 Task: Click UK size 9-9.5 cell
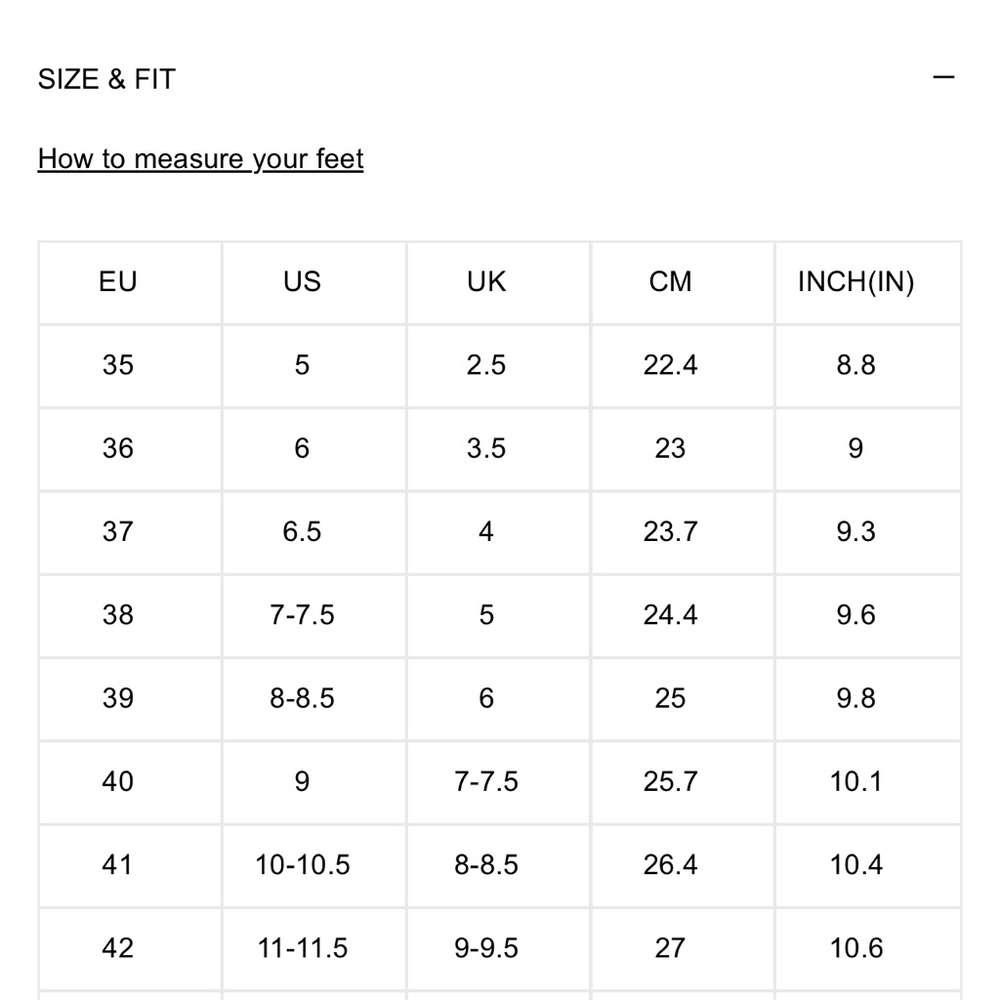point(487,948)
